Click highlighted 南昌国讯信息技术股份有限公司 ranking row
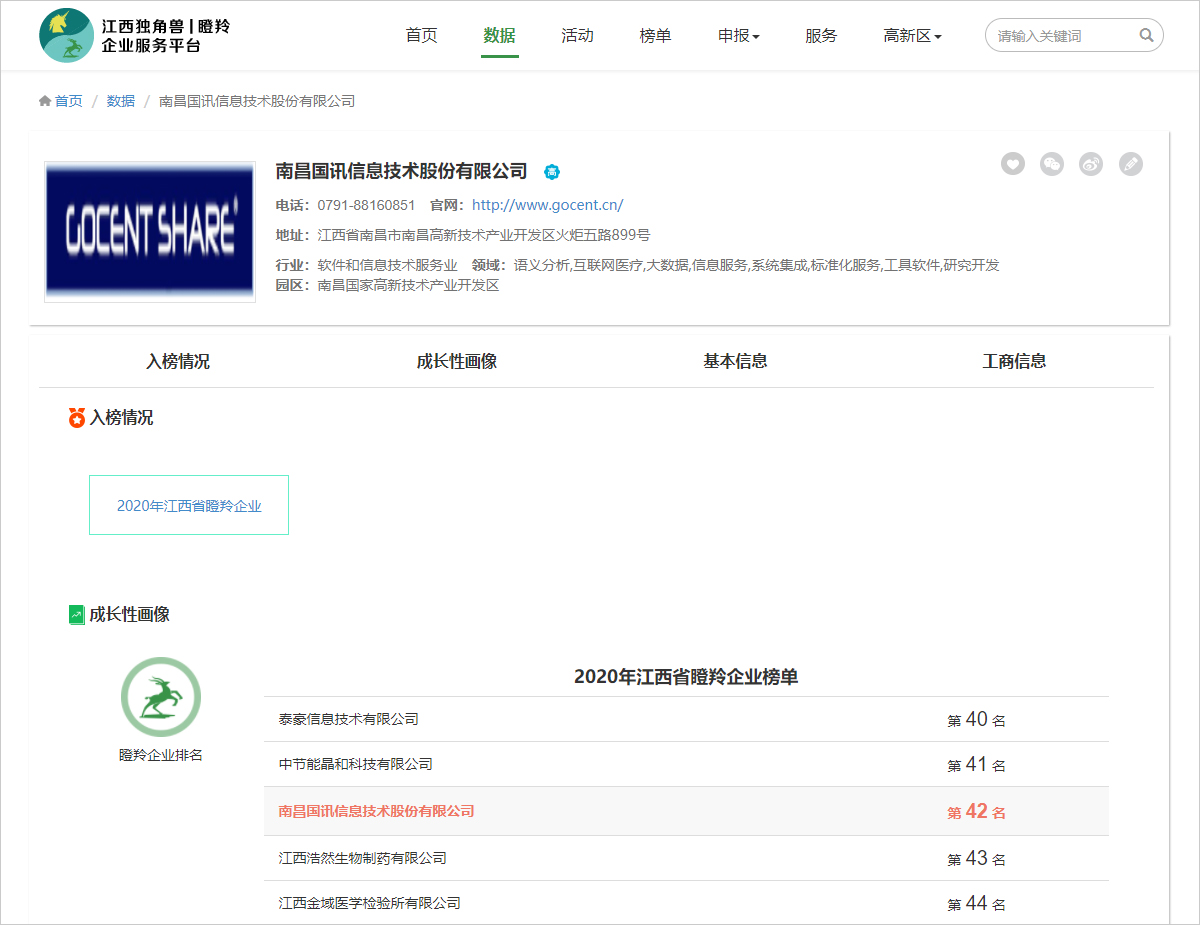Viewport: 1200px width, 925px height. point(686,811)
